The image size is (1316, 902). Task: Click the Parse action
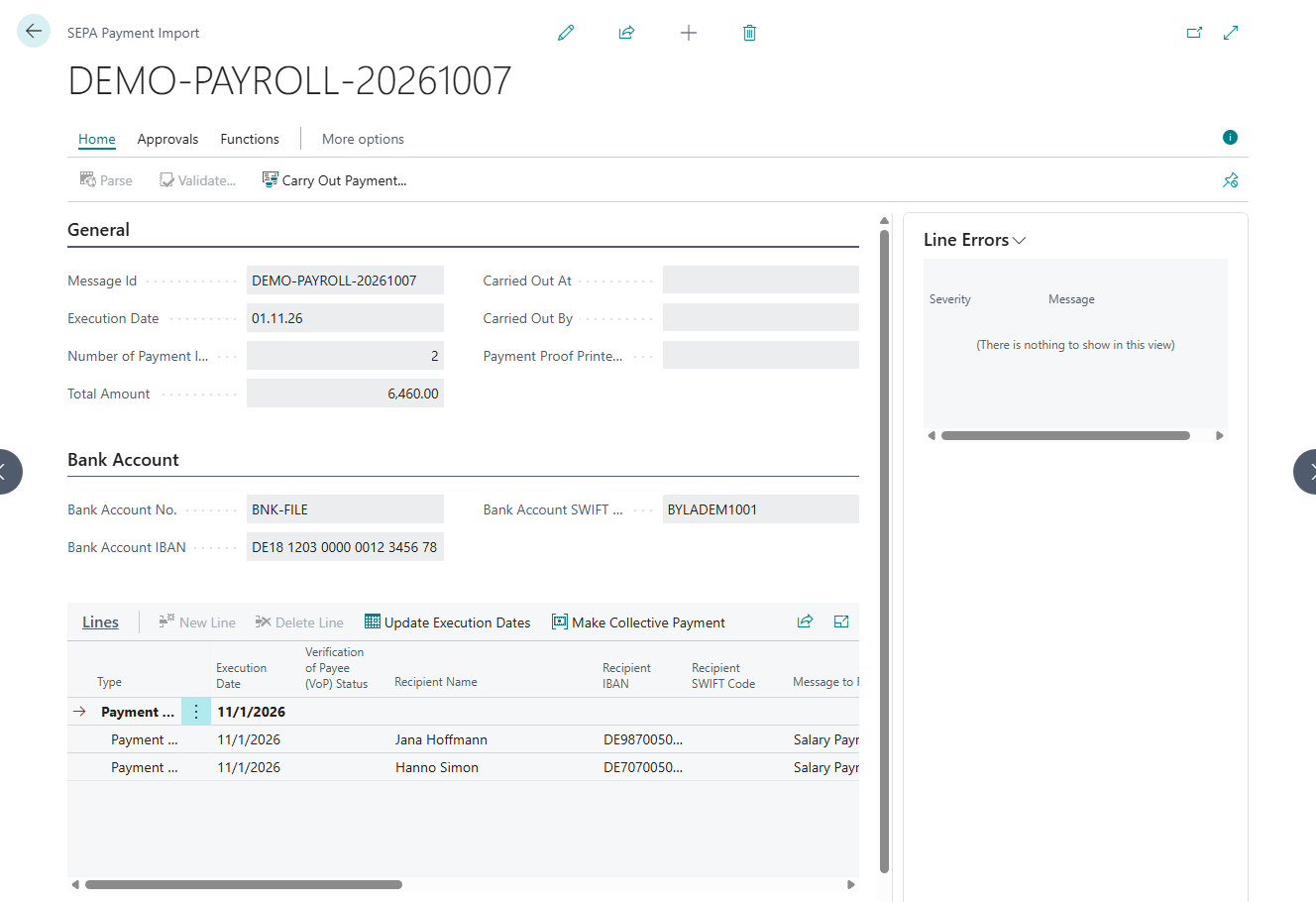tap(106, 180)
